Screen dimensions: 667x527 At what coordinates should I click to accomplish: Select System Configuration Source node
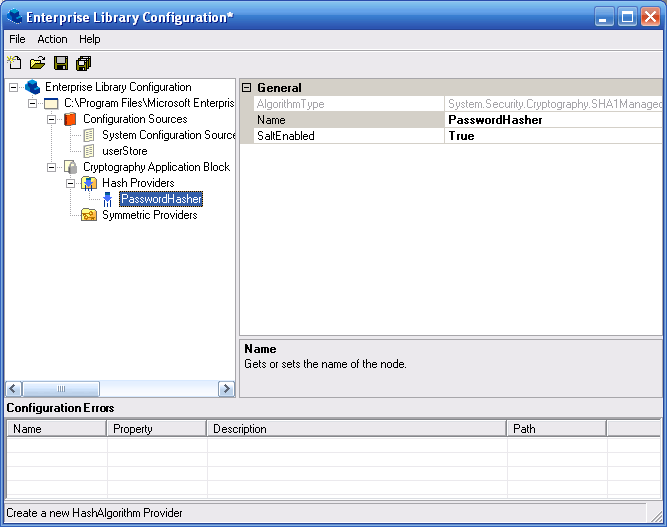[x=168, y=135]
